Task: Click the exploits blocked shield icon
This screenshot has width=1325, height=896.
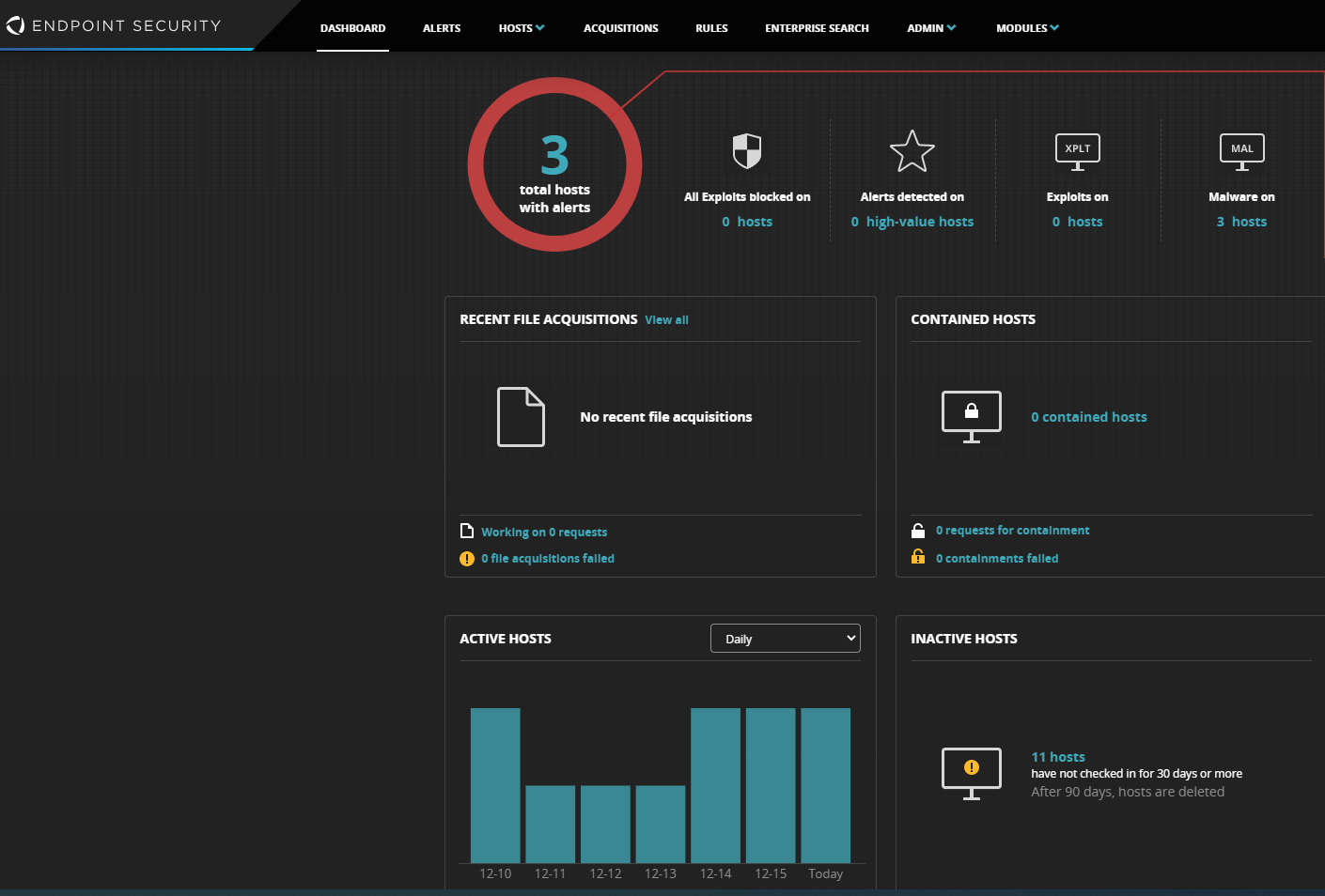Action: coord(747,150)
